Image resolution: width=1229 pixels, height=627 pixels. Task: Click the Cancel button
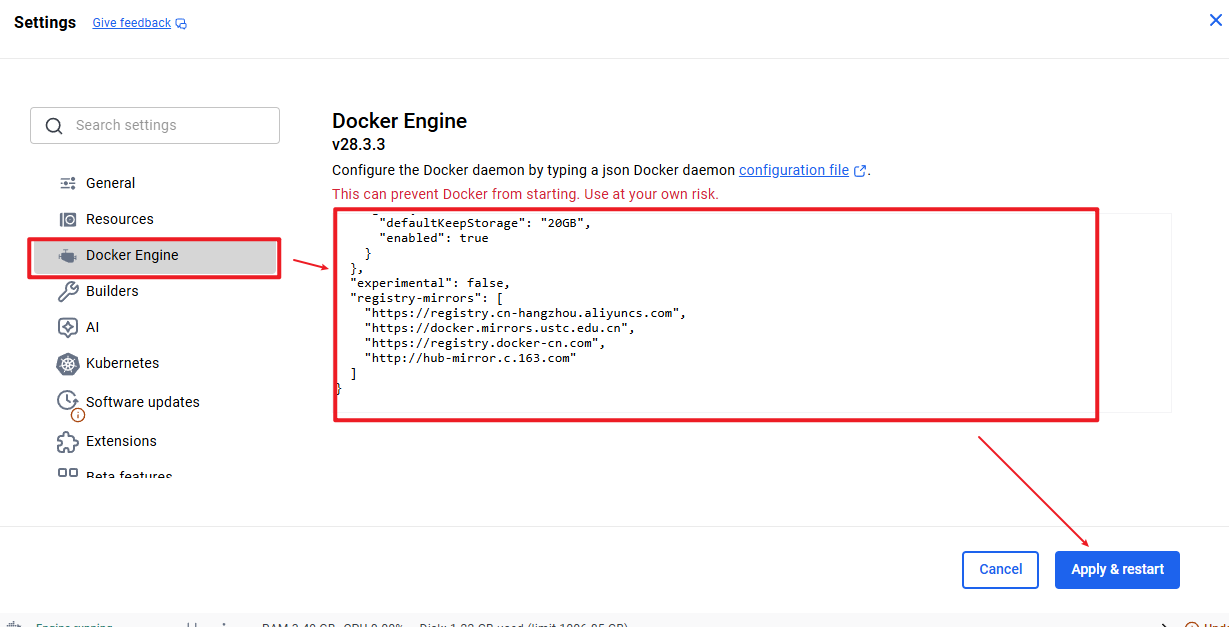1001,569
